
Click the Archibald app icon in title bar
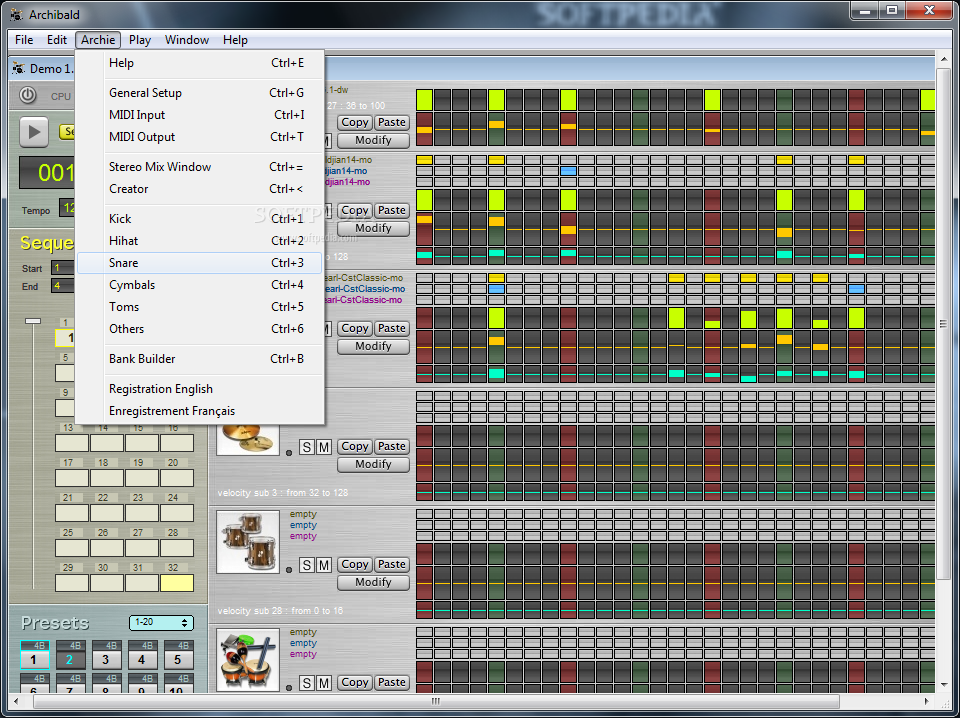point(17,14)
